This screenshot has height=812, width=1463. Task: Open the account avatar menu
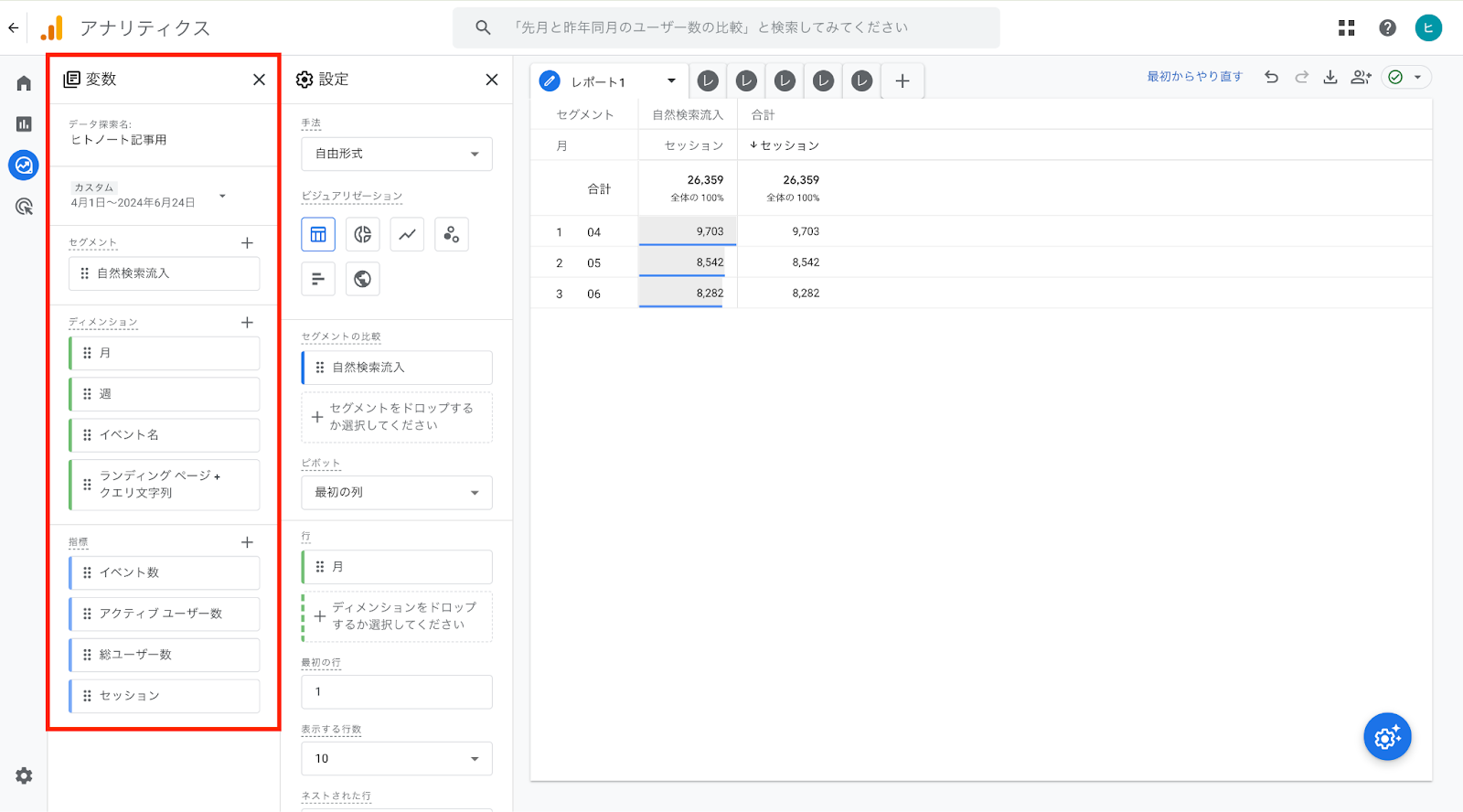(x=1428, y=27)
